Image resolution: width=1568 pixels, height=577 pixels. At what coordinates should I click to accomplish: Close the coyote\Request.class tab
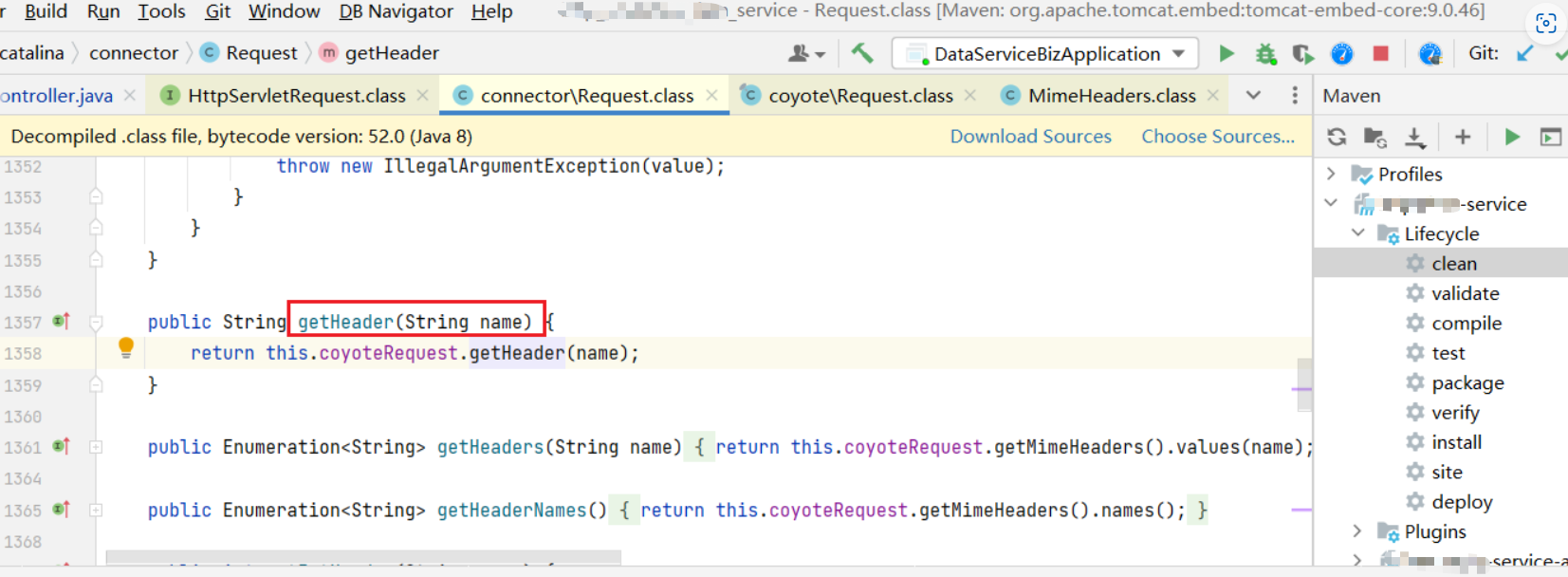[x=969, y=95]
